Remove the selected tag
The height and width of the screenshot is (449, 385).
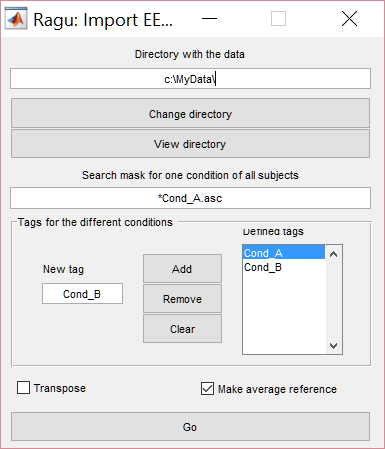182,299
